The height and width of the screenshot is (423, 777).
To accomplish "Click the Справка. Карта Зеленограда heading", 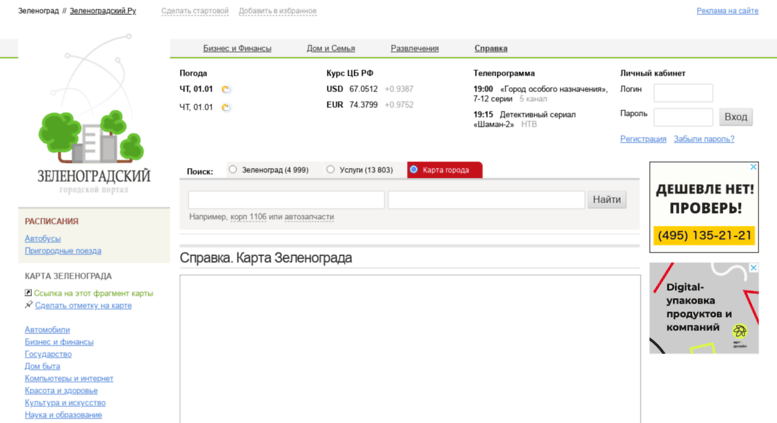I will pyautogui.click(x=266, y=258).
